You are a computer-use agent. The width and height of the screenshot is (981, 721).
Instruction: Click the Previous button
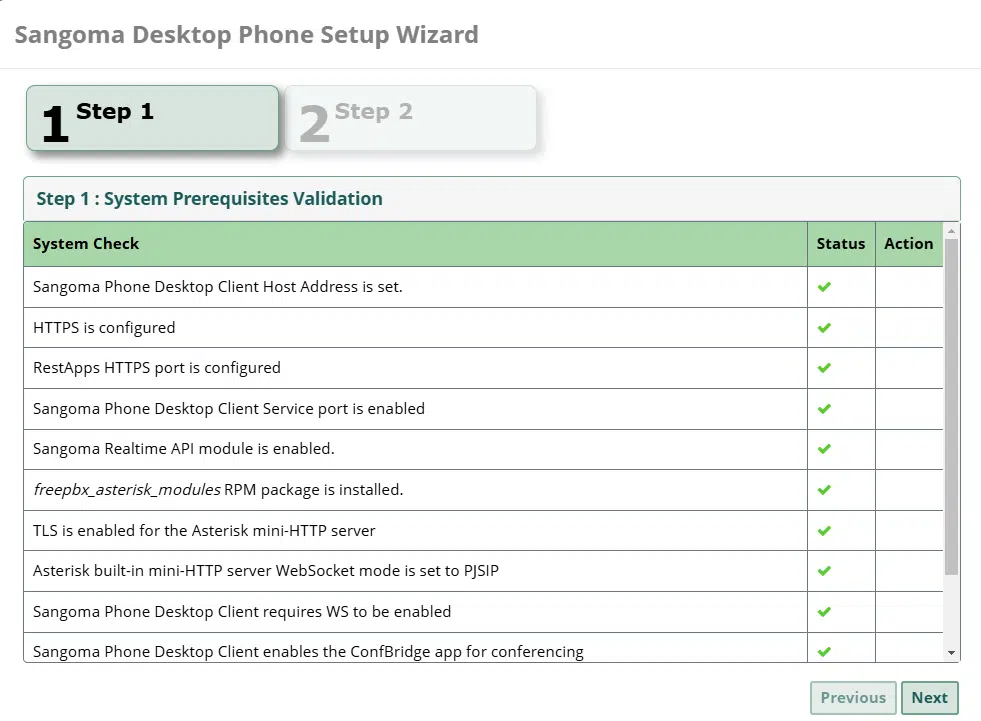tap(853, 698)
